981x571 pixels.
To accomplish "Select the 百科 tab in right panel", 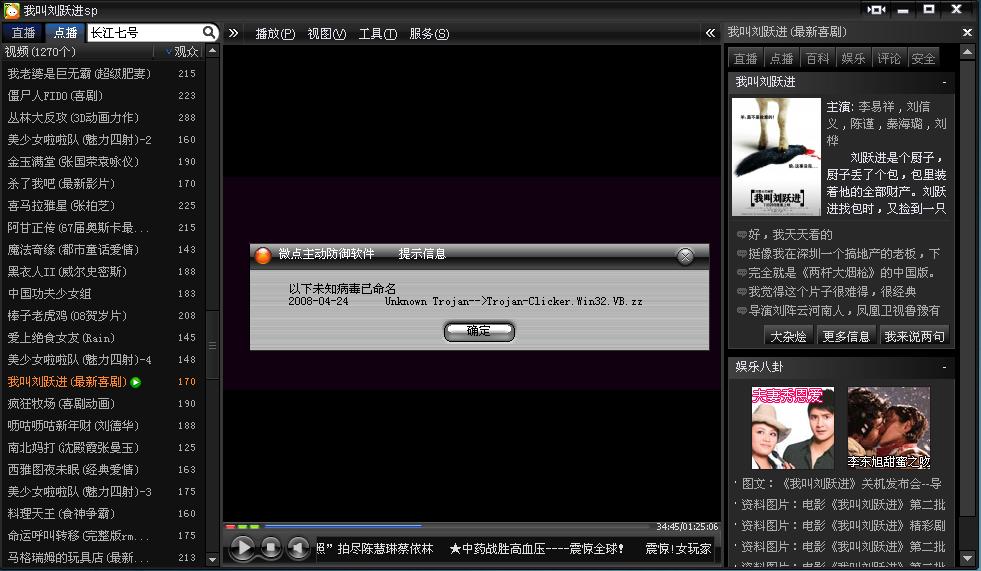I will point(817,58).
